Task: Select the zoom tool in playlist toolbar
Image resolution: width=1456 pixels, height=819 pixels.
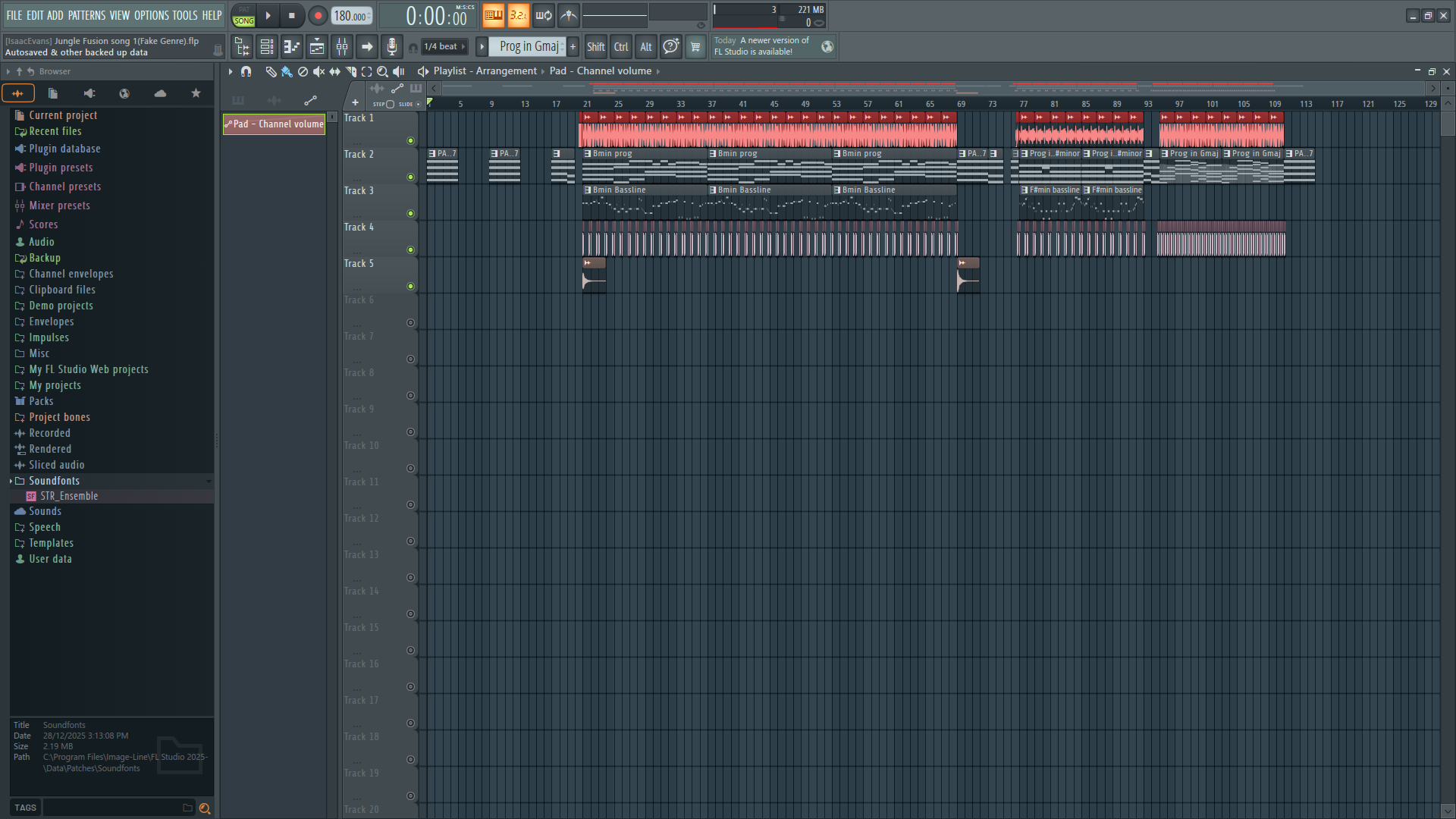Action: point(382,71)
